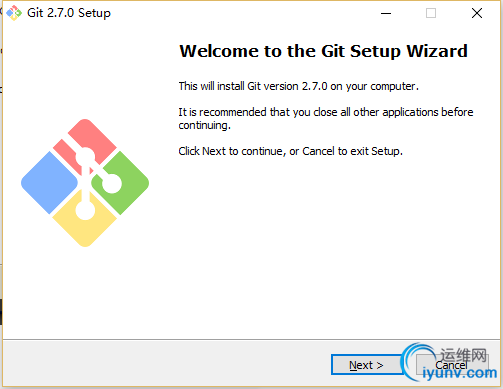The image size is (503, 389).
Task: Click the 'Git 2.7.0 Setup' window title
Action: 69,13
